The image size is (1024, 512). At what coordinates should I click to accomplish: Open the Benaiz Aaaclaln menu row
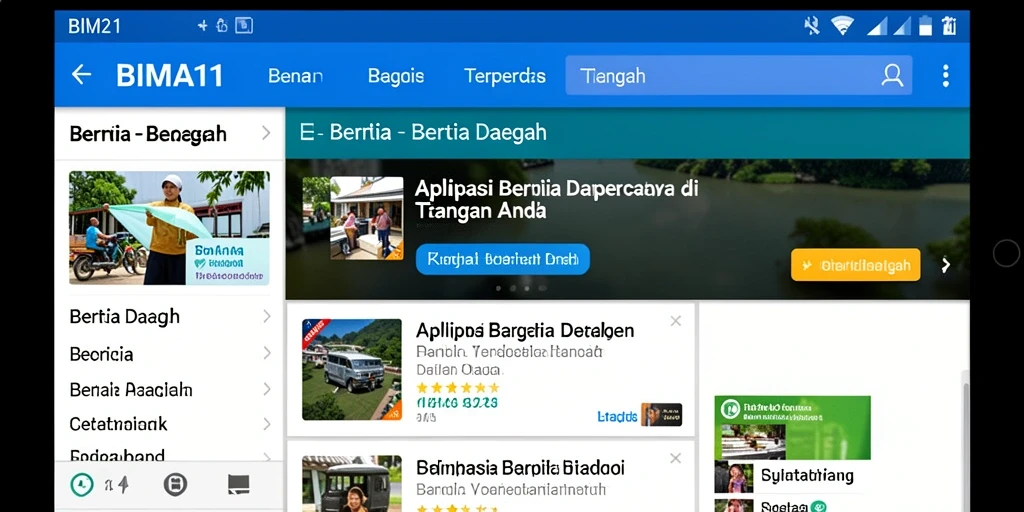(169, 390)
